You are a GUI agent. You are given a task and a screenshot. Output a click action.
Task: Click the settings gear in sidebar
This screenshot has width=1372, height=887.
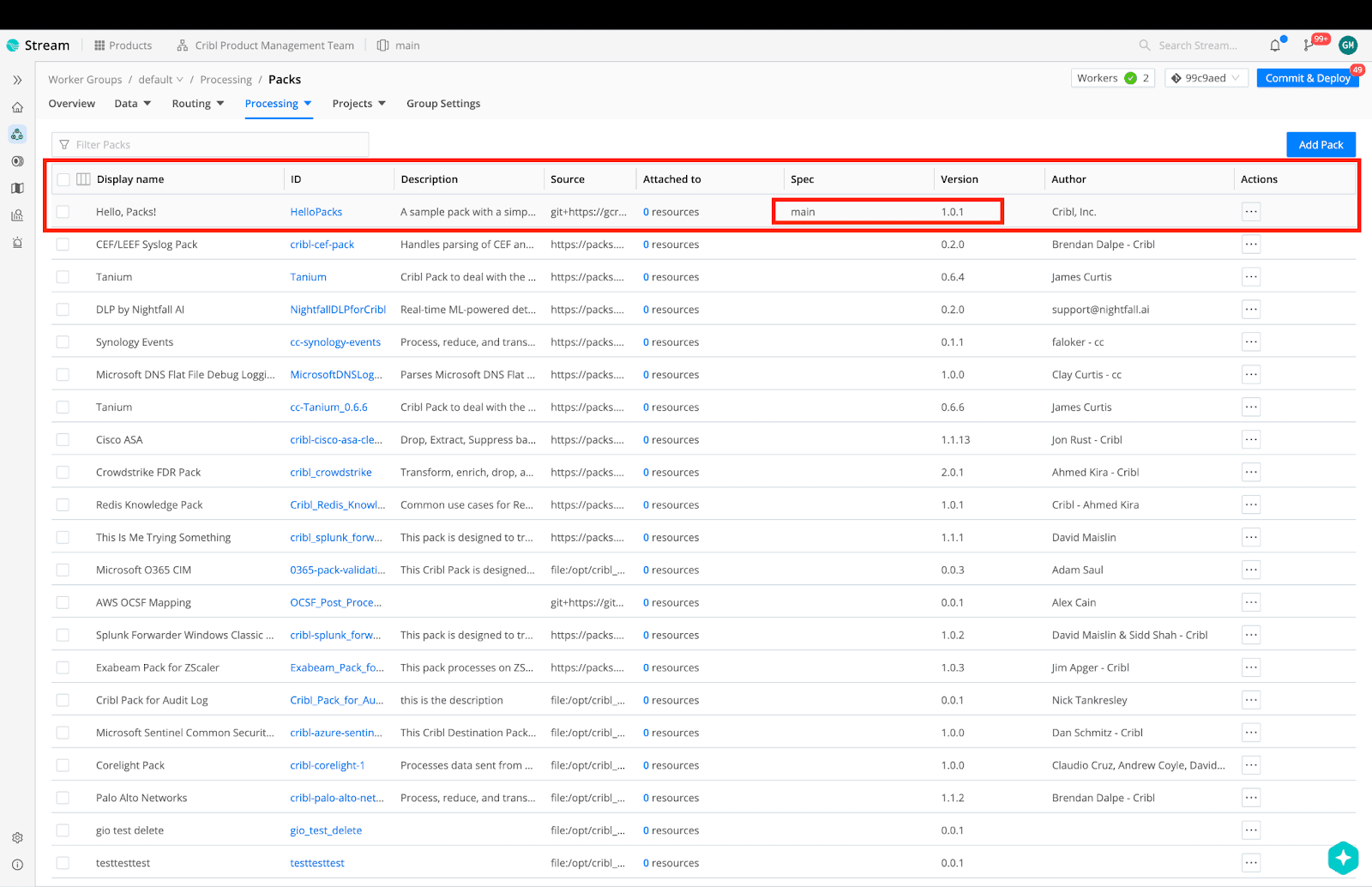pos(17,837)
